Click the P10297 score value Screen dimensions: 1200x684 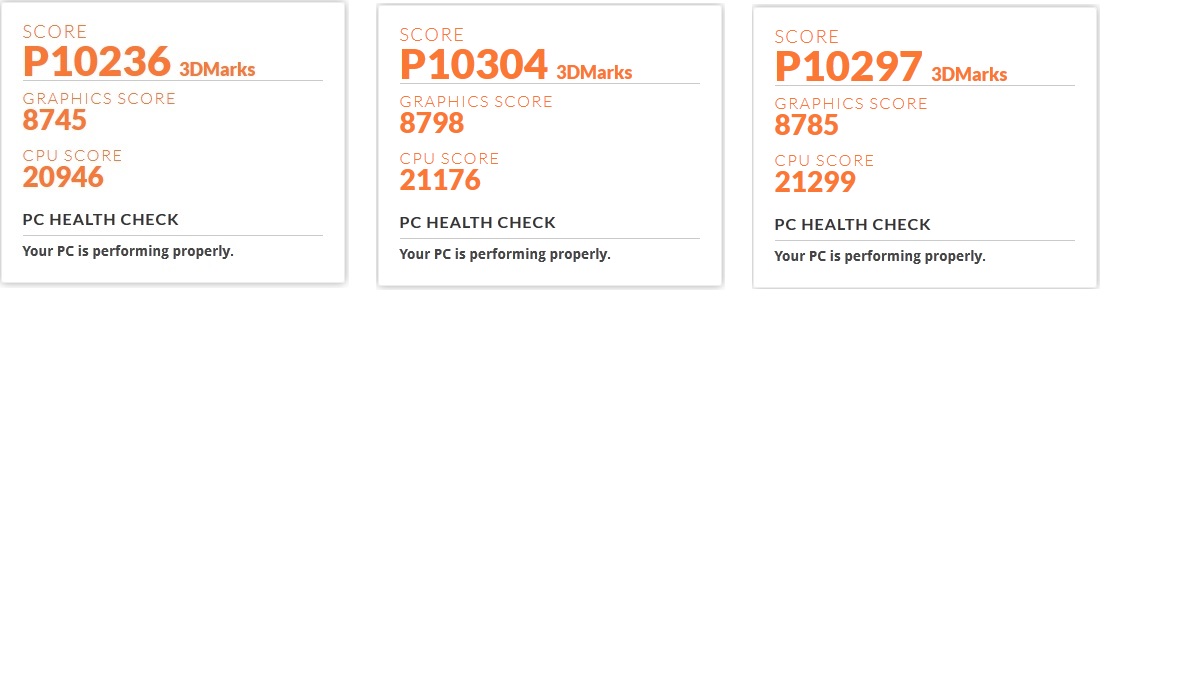tap(849, 66)
